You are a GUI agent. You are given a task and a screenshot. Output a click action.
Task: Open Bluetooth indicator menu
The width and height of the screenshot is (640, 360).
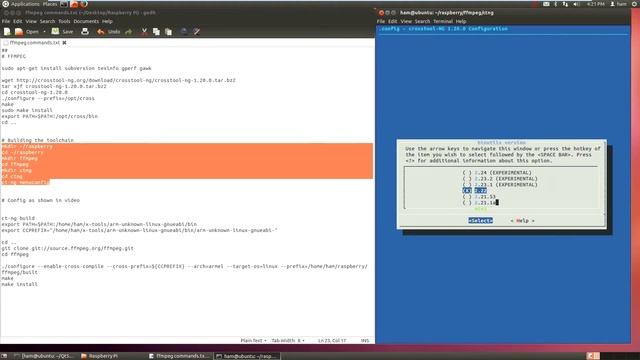click(x=556, y=4)
